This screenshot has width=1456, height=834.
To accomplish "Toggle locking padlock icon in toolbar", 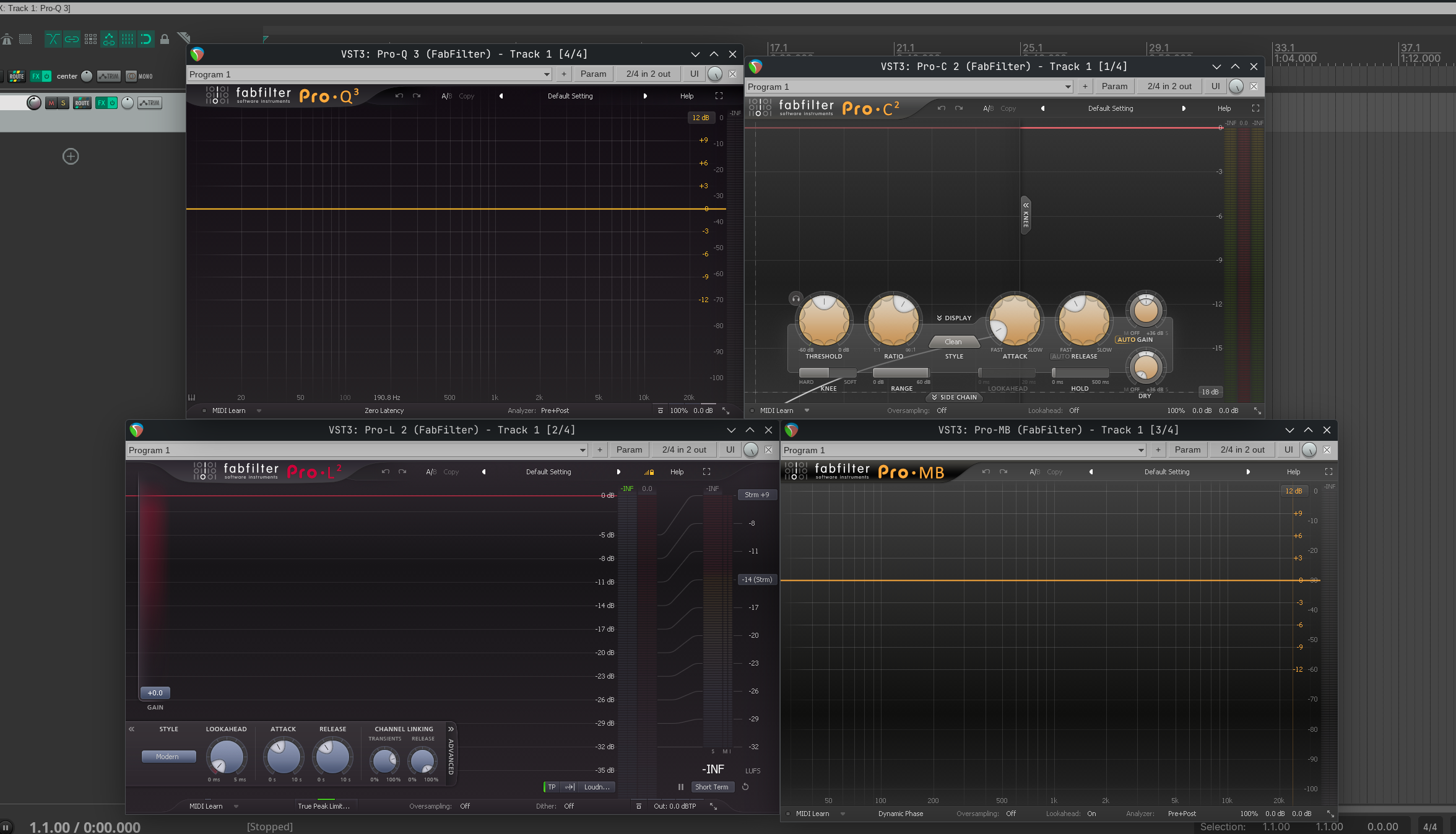I will click(165, 40).
